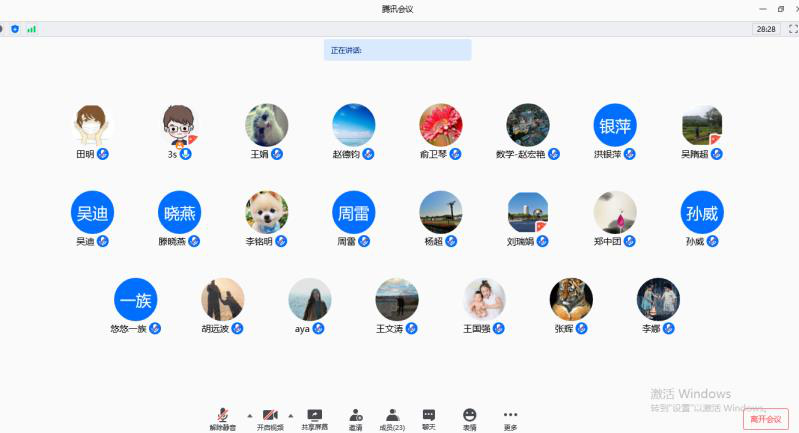Open the 更多 three-dots menu
799x433 pixels.
[510, 418]
